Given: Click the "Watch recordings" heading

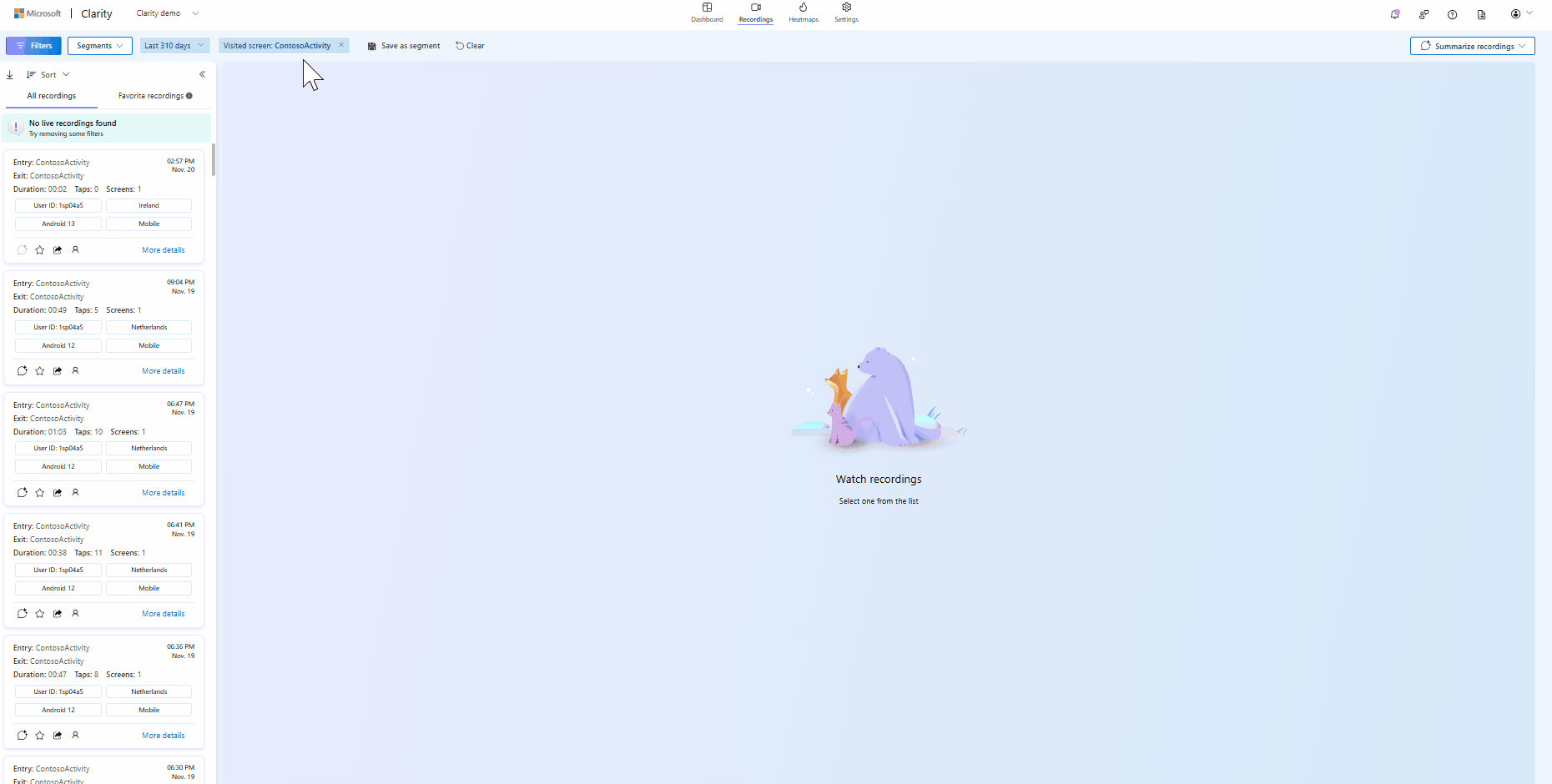Looking at the screenshot, I should point(879,480).
